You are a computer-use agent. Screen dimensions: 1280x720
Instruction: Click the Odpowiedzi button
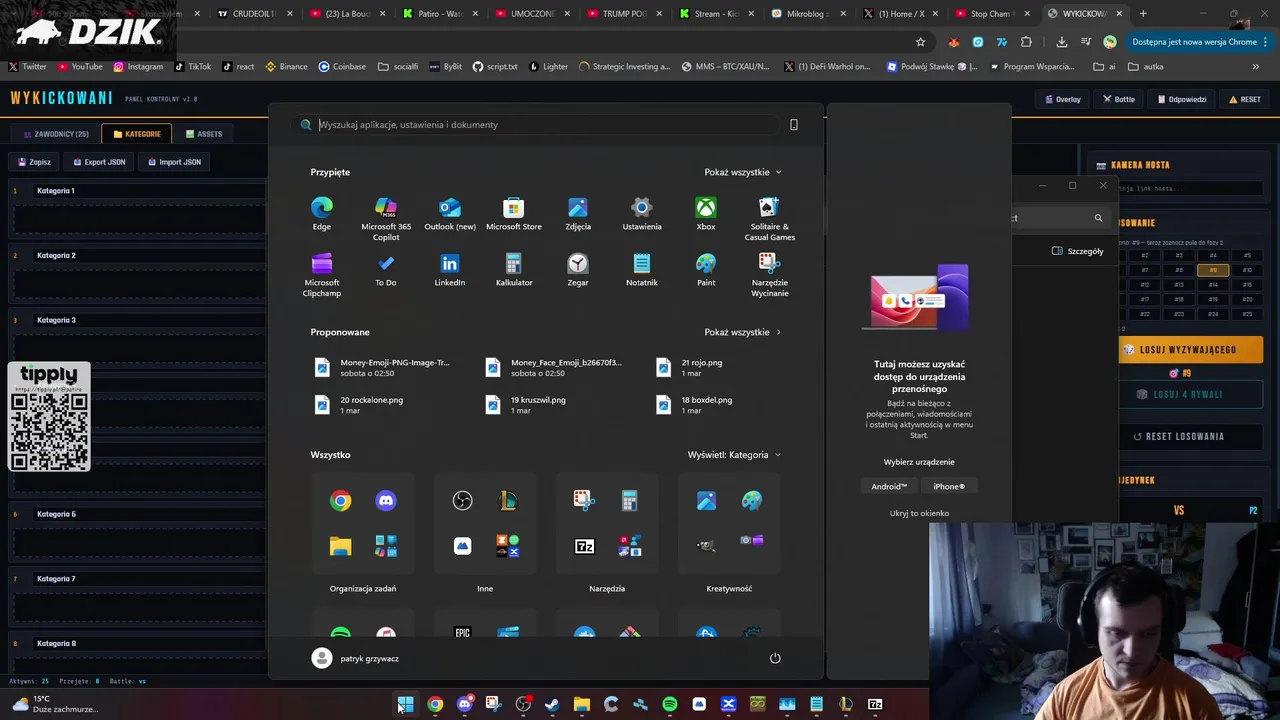[x=1181, y=100]
